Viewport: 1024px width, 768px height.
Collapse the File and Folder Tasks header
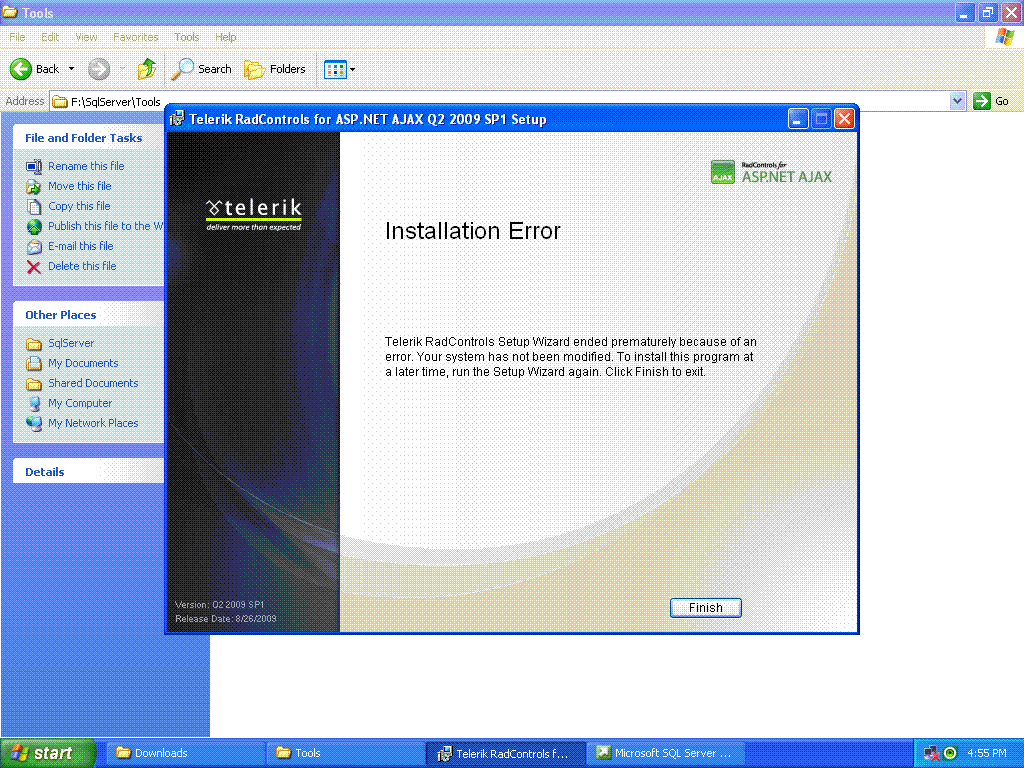[88, 138]
